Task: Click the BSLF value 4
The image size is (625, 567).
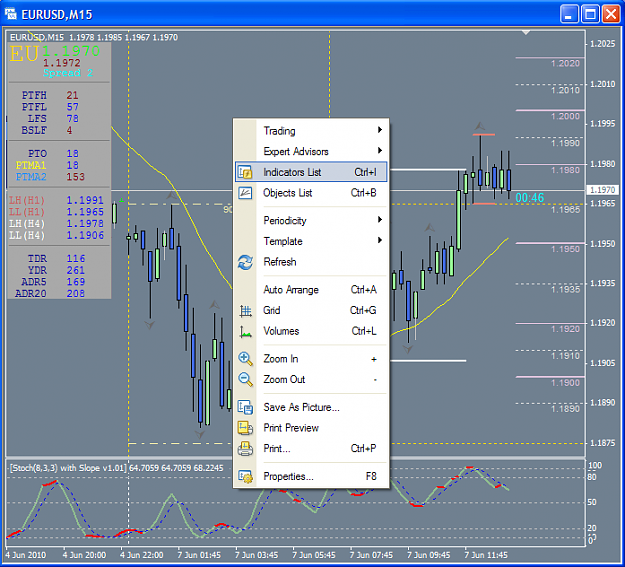Action: point(69,131)
